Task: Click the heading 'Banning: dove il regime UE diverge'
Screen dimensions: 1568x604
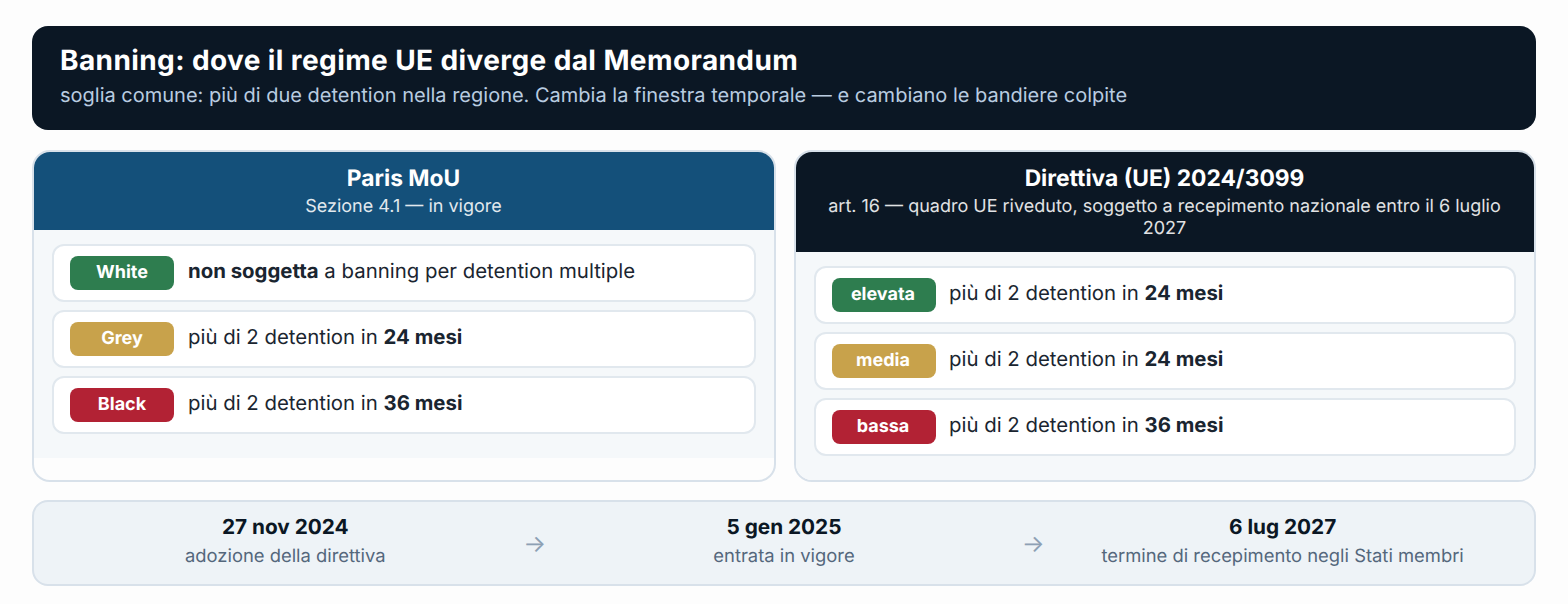Action: click(429, 60)
